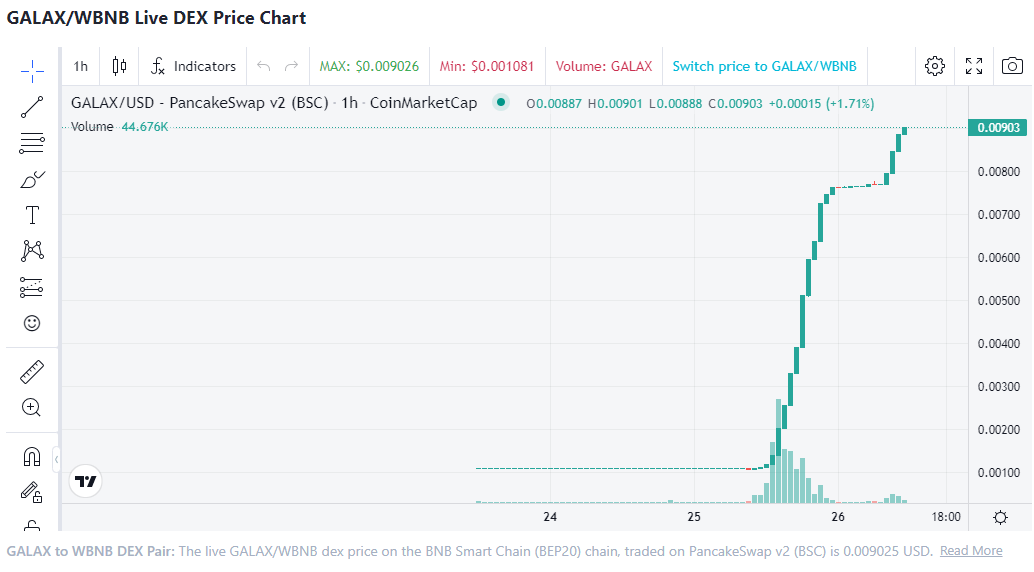Follow the Read More link
Viewport: 1034px width, 572px height.
970,551
